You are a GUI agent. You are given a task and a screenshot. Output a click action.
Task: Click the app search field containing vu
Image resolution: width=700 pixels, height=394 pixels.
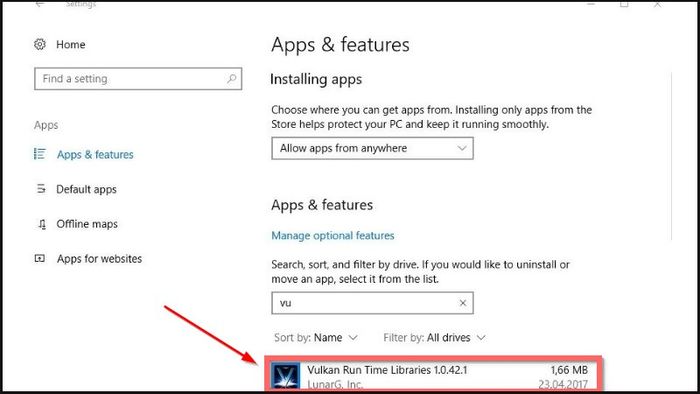coord(372,303)
